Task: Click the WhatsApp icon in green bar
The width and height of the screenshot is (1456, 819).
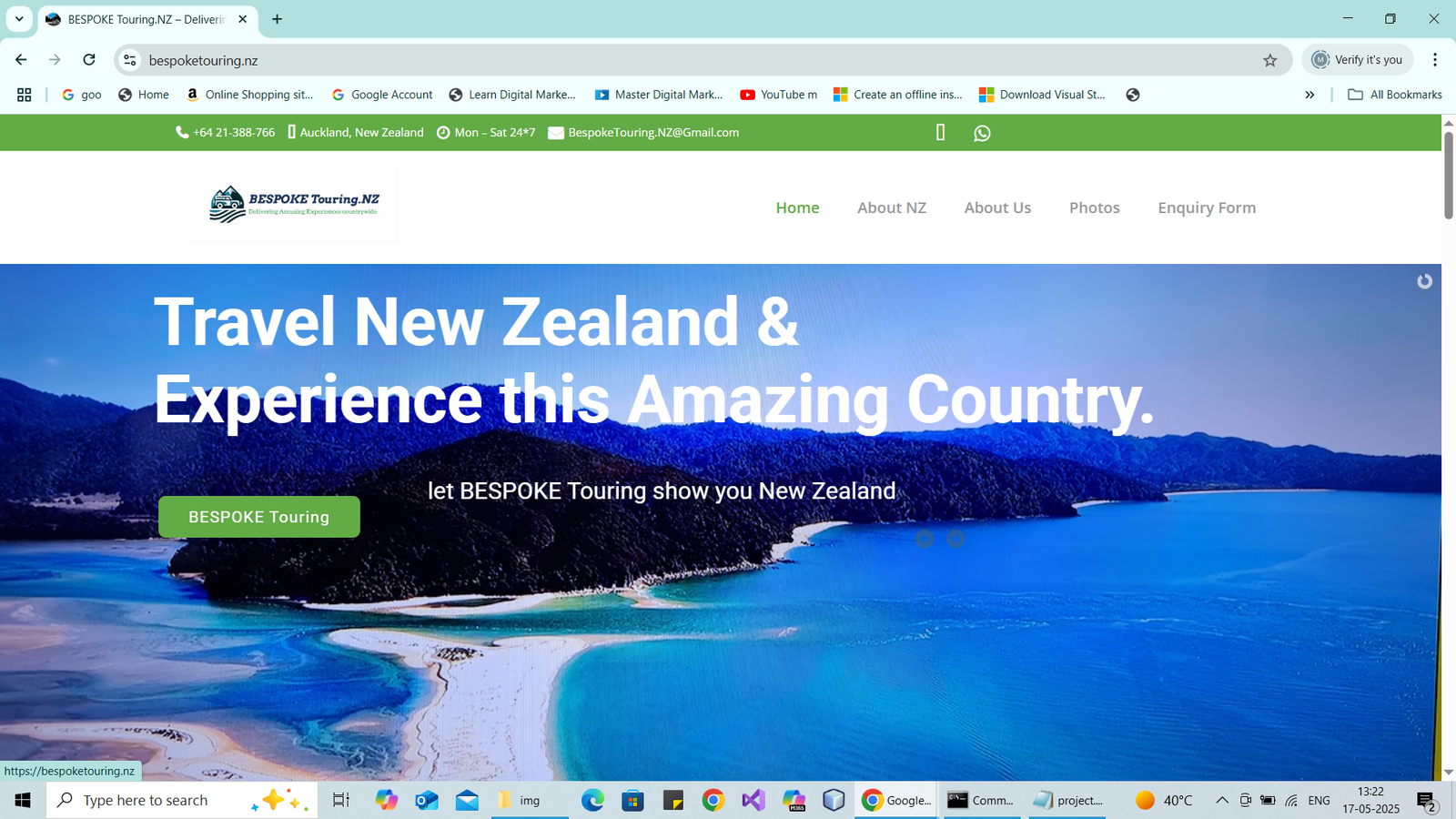Action: coord(982,133)
